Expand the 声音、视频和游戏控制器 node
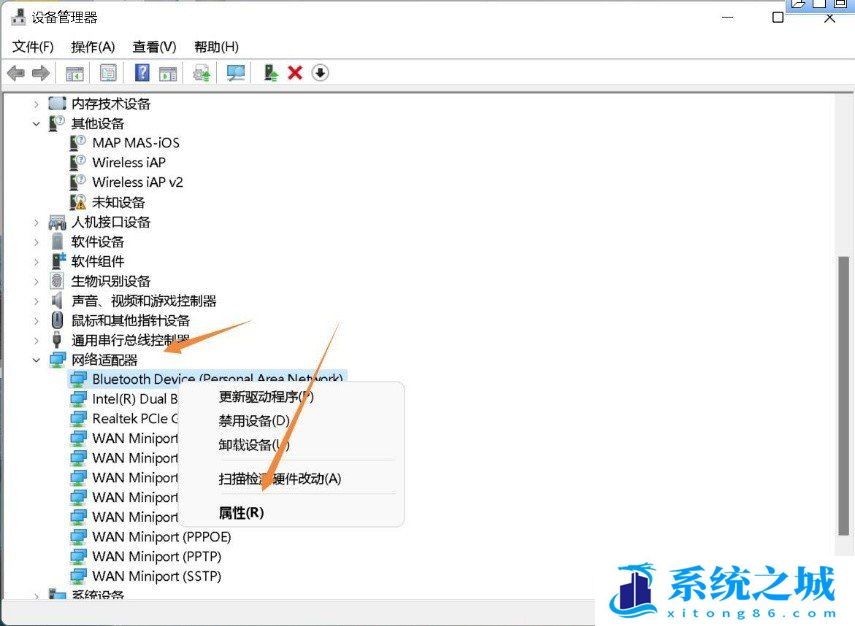 coord(37,301)
